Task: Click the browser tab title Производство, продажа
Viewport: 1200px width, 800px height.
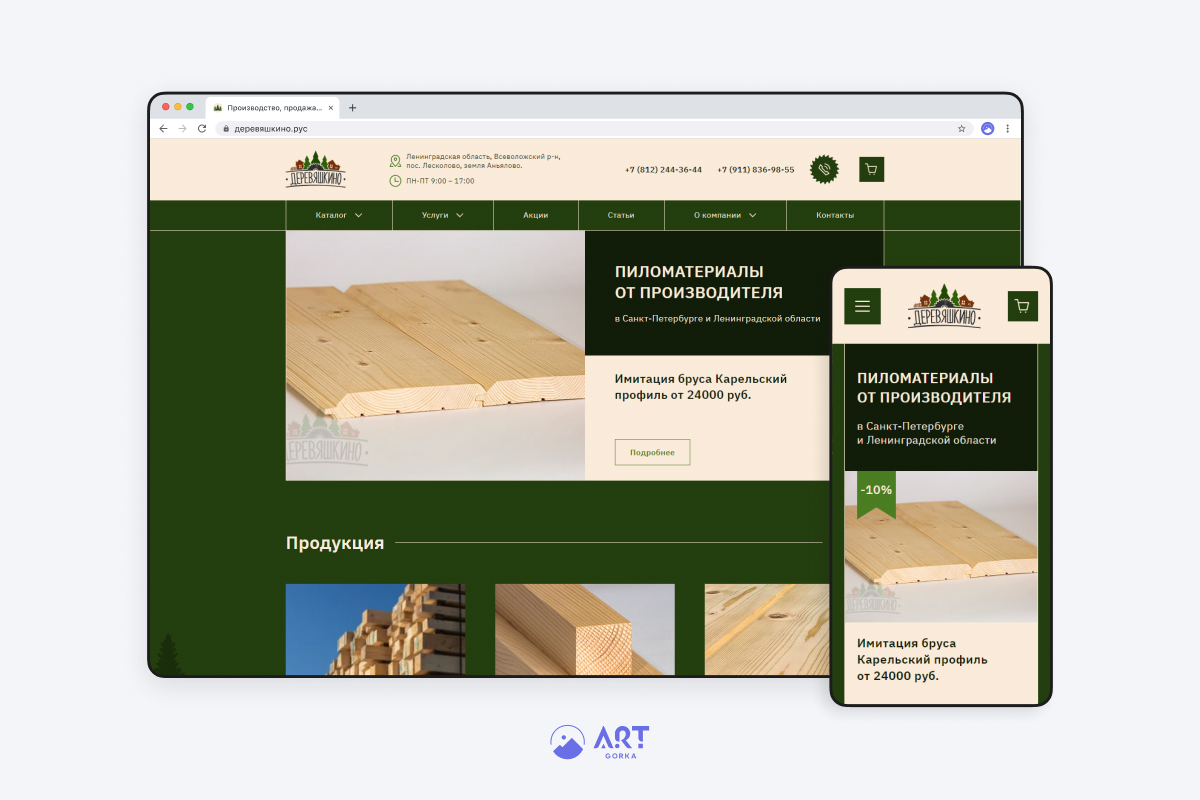Action: [x=273, y=108]
